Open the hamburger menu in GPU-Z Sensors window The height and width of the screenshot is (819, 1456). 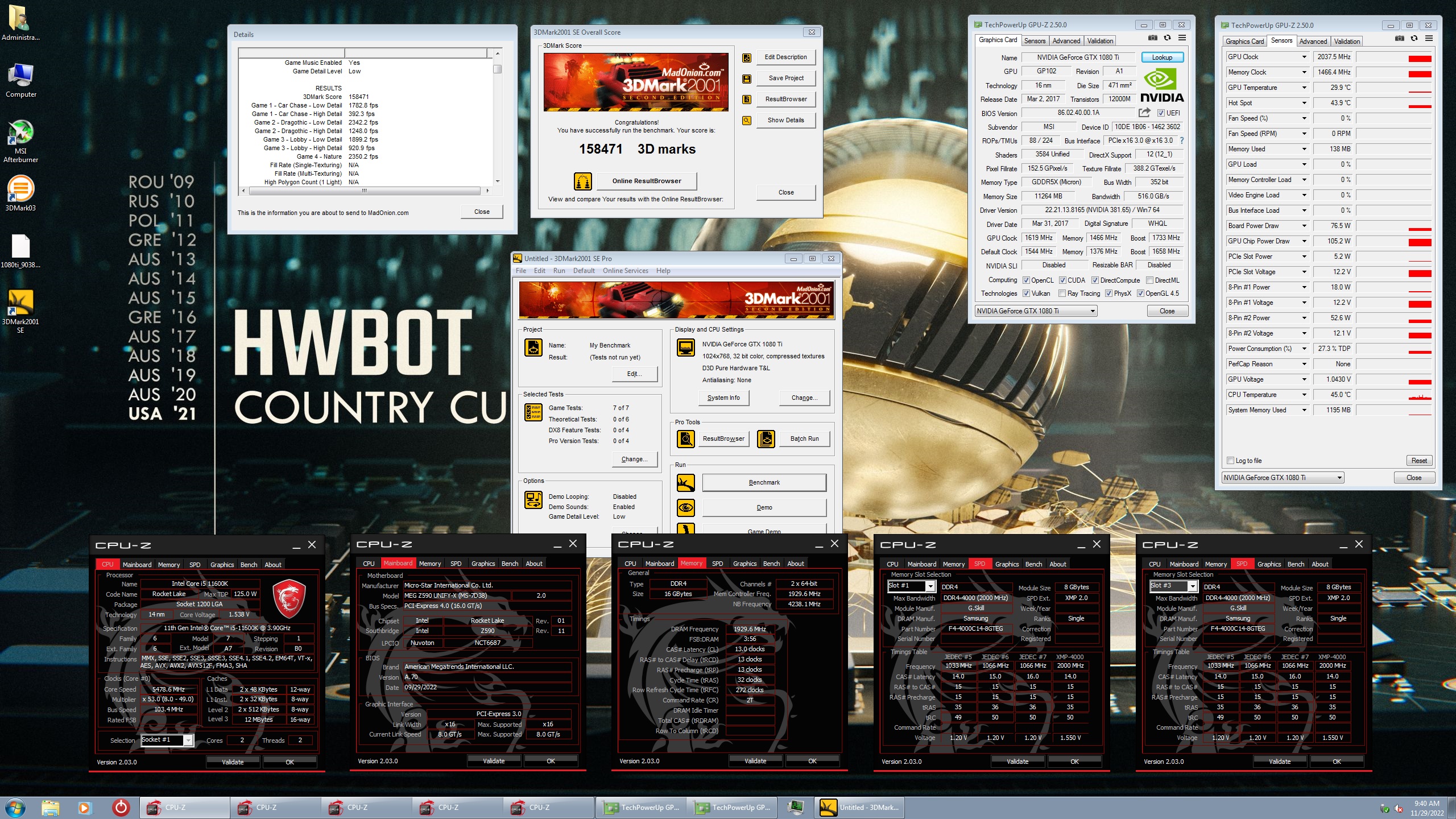pyautogui.click(x=1429, y=39)
